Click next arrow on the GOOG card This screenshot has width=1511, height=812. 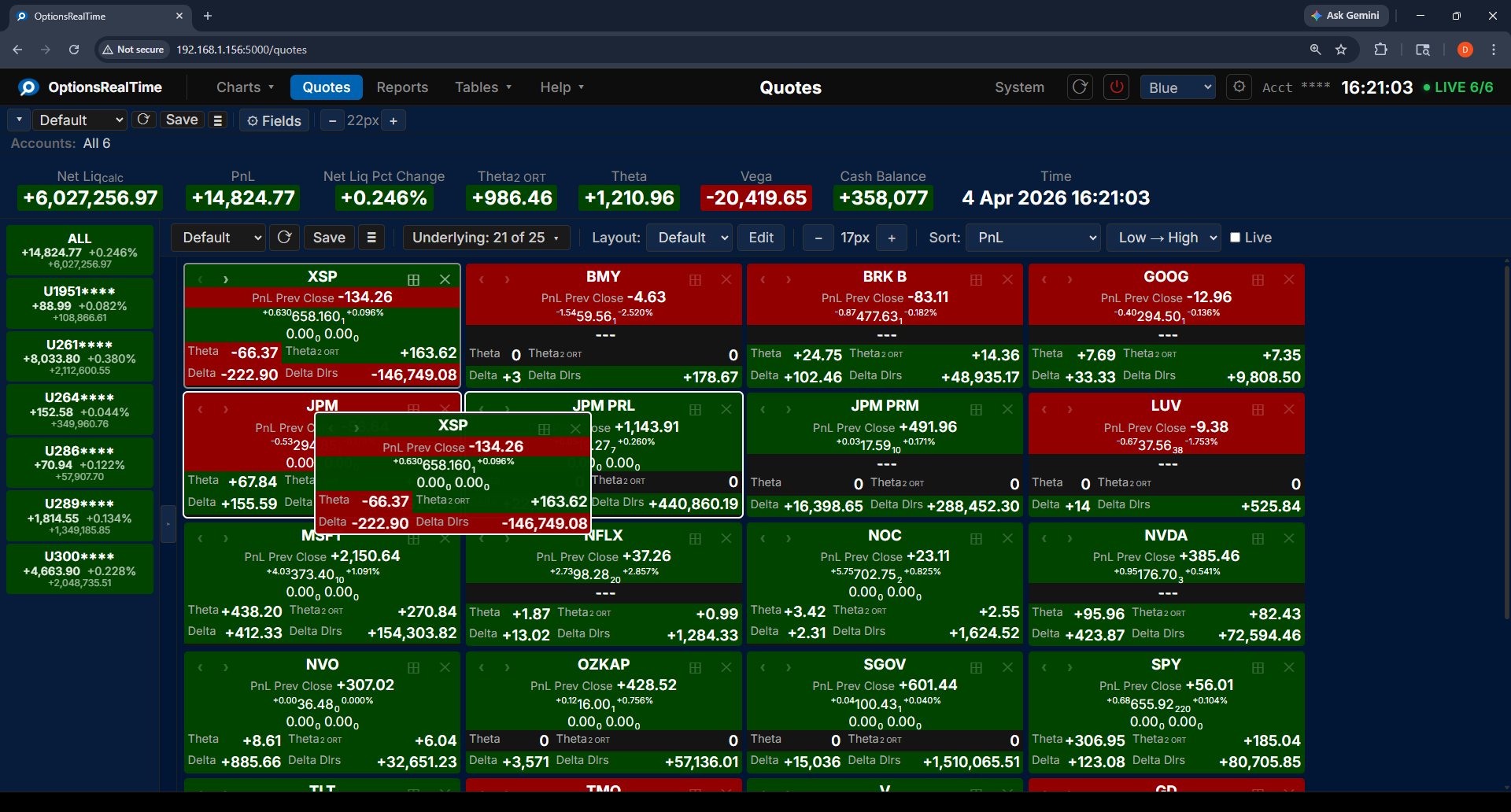(1070, 279)
